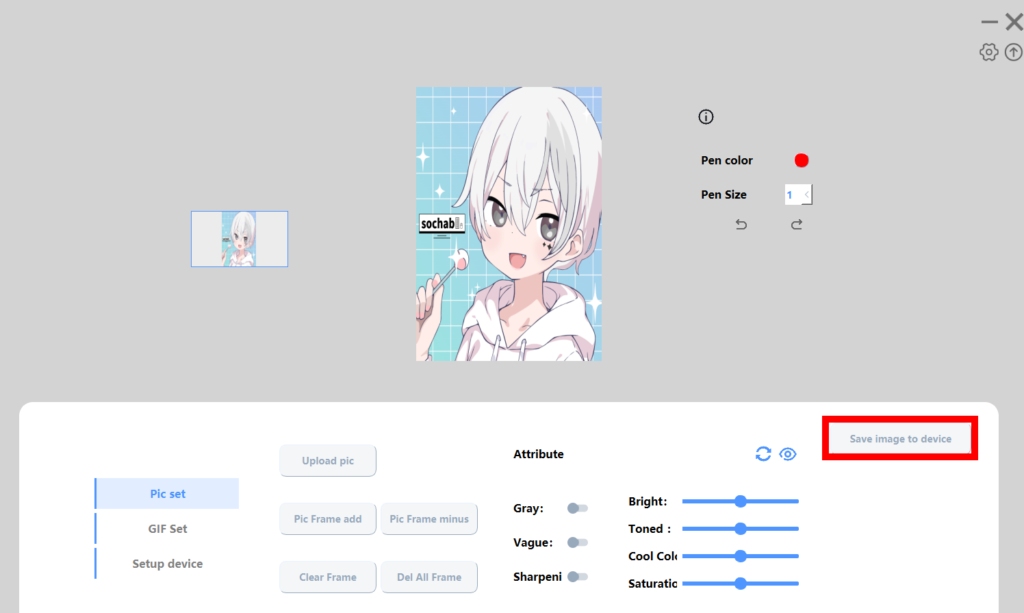Click the upload arrow circle icon
Screen dimensions: 1024x613
(1013, 52)
